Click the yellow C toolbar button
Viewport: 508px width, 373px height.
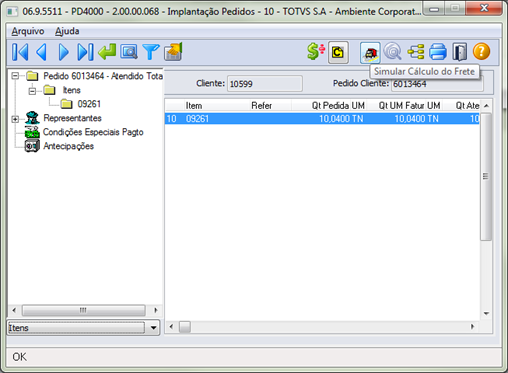[338, 52]
